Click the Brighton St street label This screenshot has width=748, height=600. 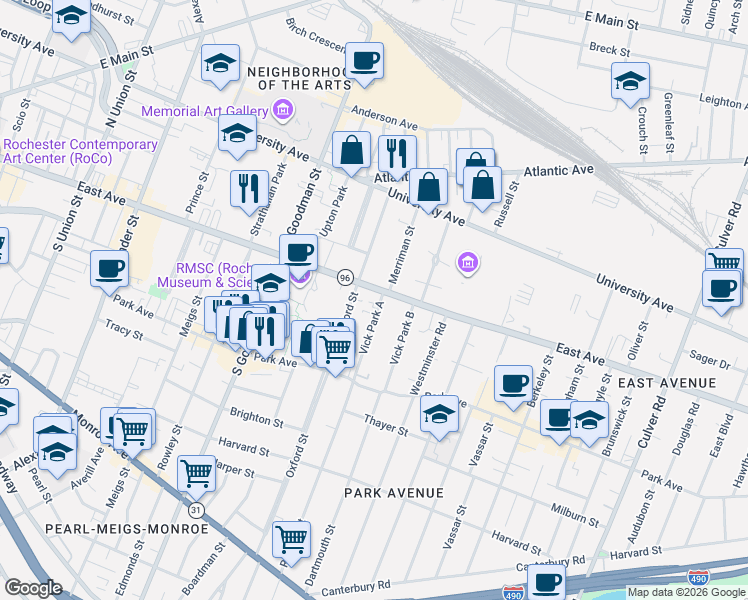(257, 417)
